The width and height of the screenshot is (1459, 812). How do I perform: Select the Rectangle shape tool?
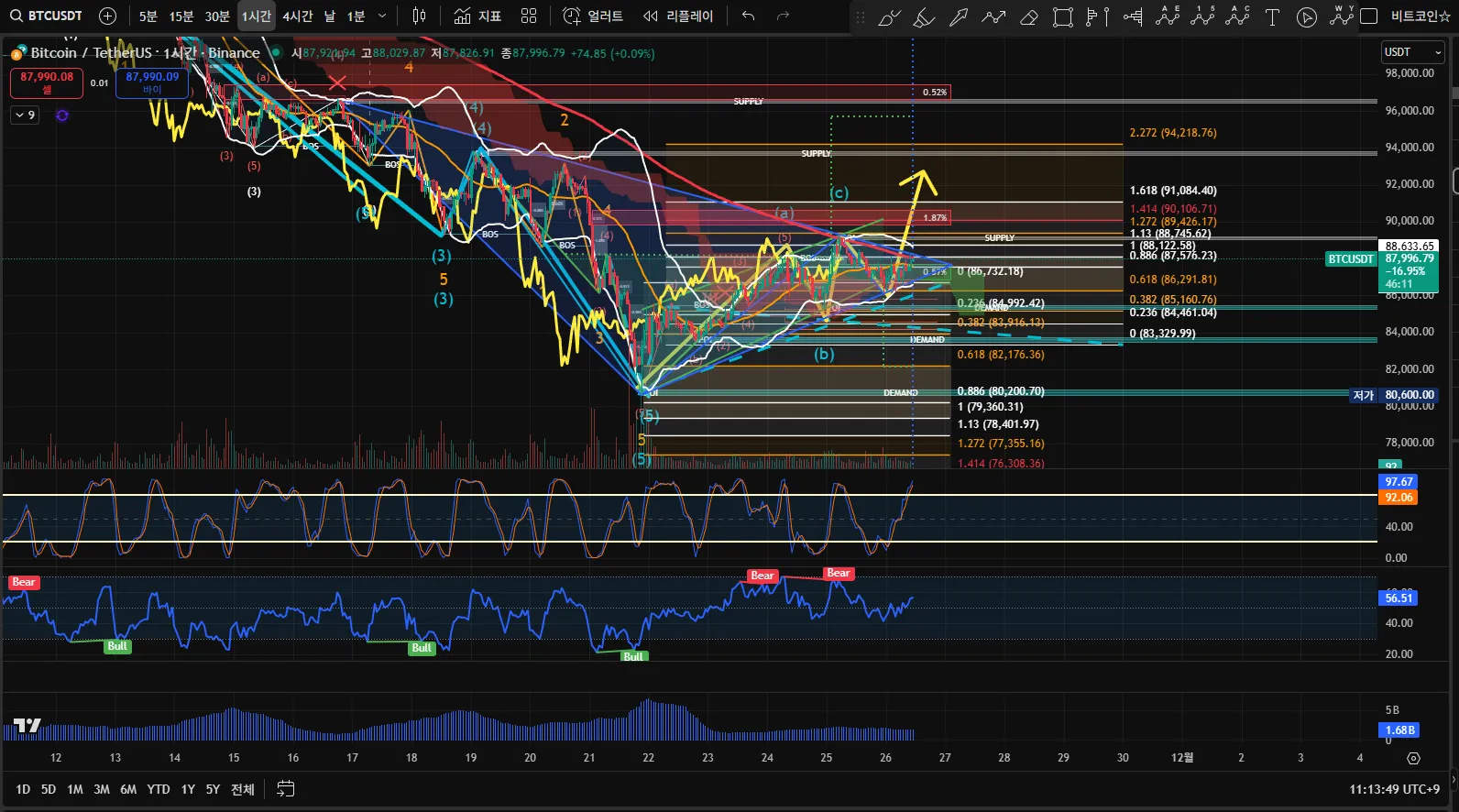[x=1063, y=17]
